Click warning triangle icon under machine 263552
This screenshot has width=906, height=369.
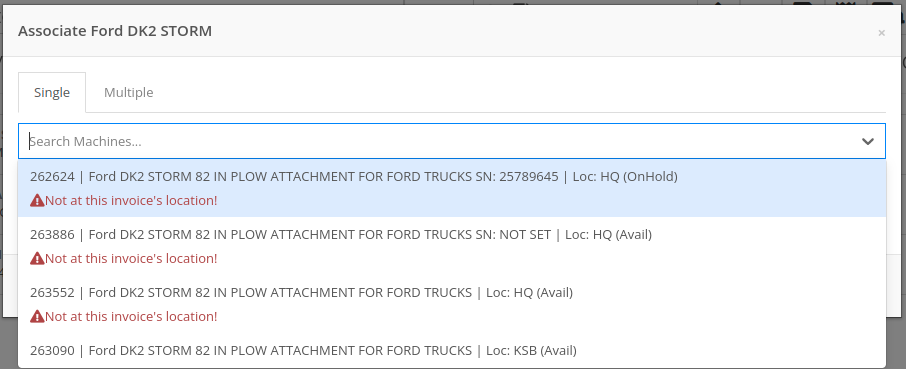coord(37,316)
